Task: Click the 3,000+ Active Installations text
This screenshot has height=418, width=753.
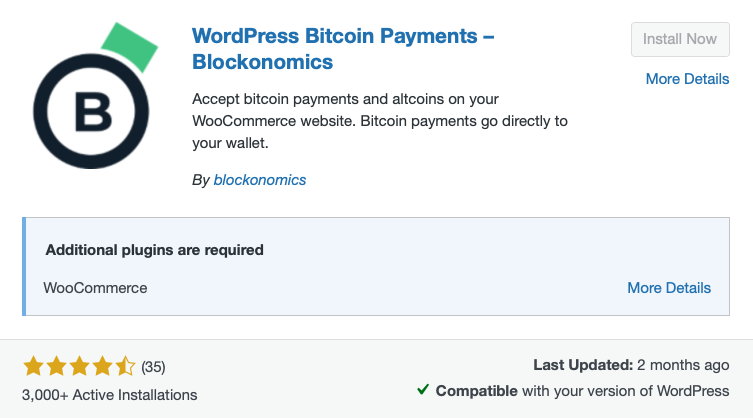Action: pyautogui.click(x=109, y=394)
